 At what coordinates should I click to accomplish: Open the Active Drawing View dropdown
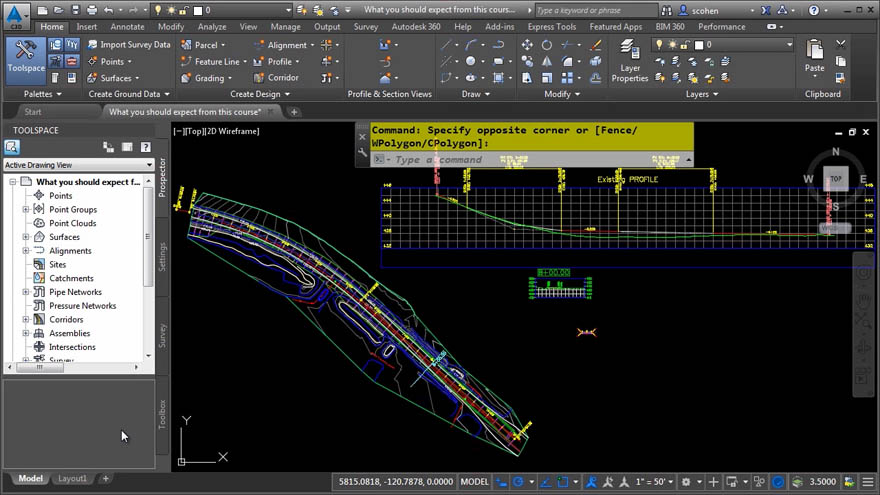point(79,165)
